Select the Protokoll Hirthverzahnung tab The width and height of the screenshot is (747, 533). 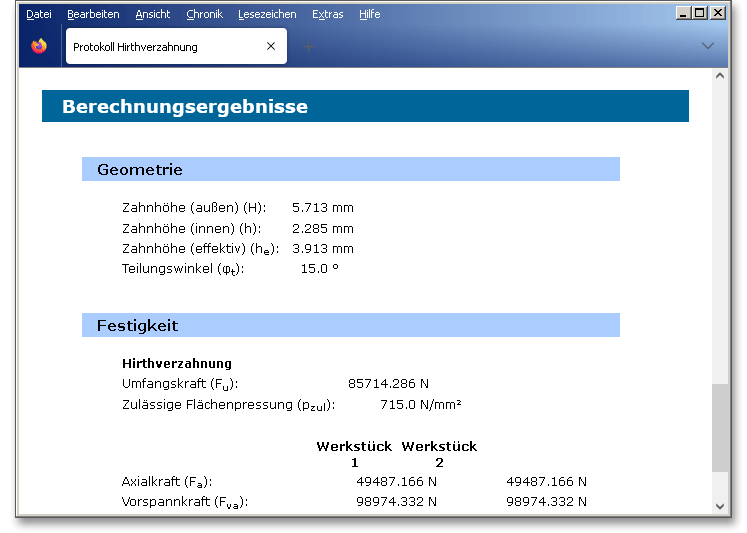[160, 47]
